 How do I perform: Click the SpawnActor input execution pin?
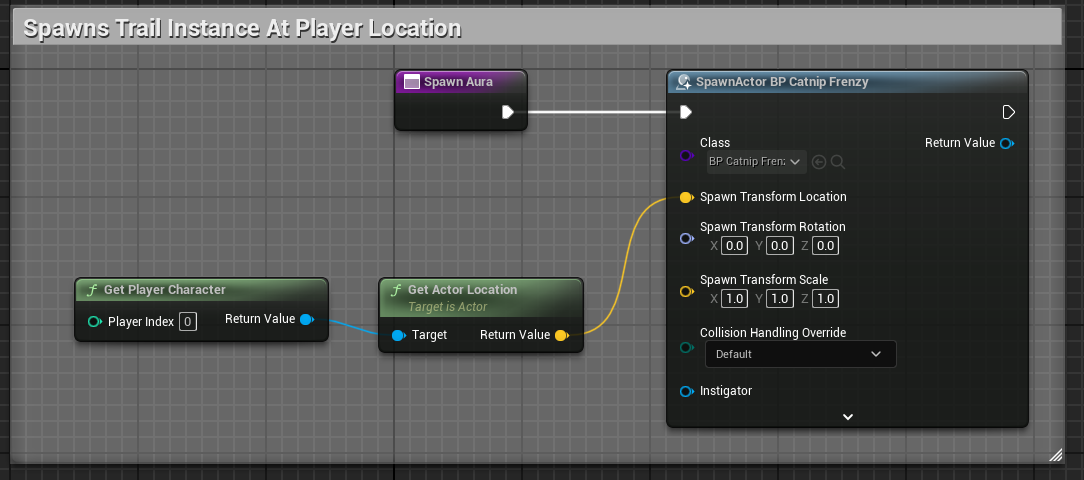(x=685, y=112)
